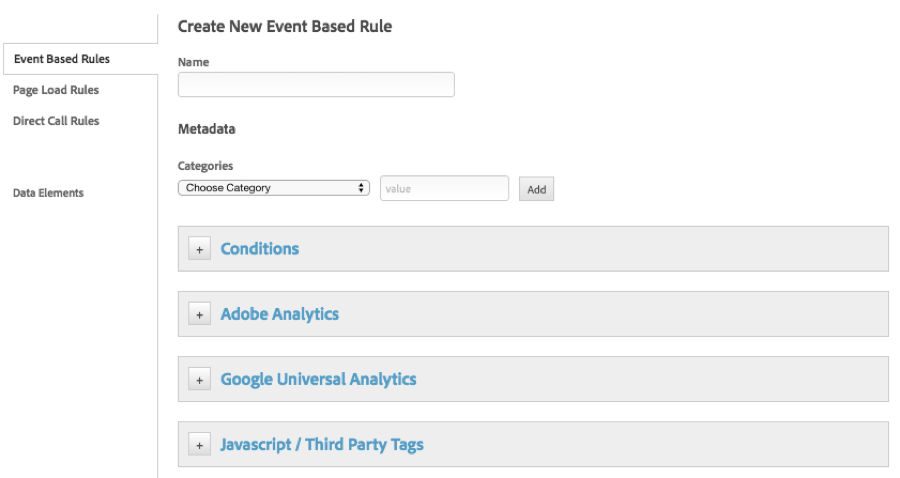Click the Conditions section title
The height and width of the screenshot is (478, 900).
(260, 248)
